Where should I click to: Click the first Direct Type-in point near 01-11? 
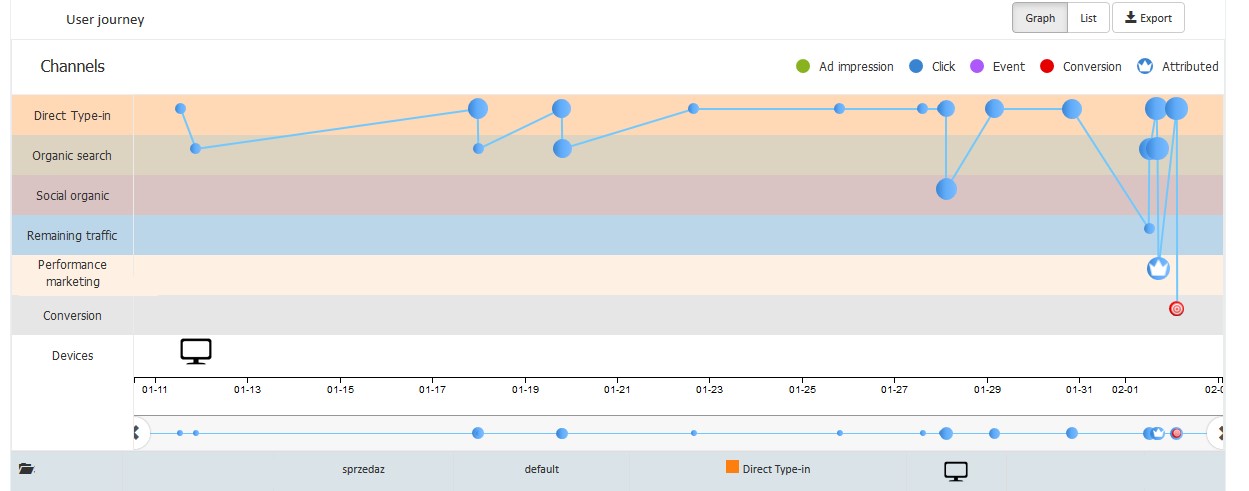coord(180,109)
